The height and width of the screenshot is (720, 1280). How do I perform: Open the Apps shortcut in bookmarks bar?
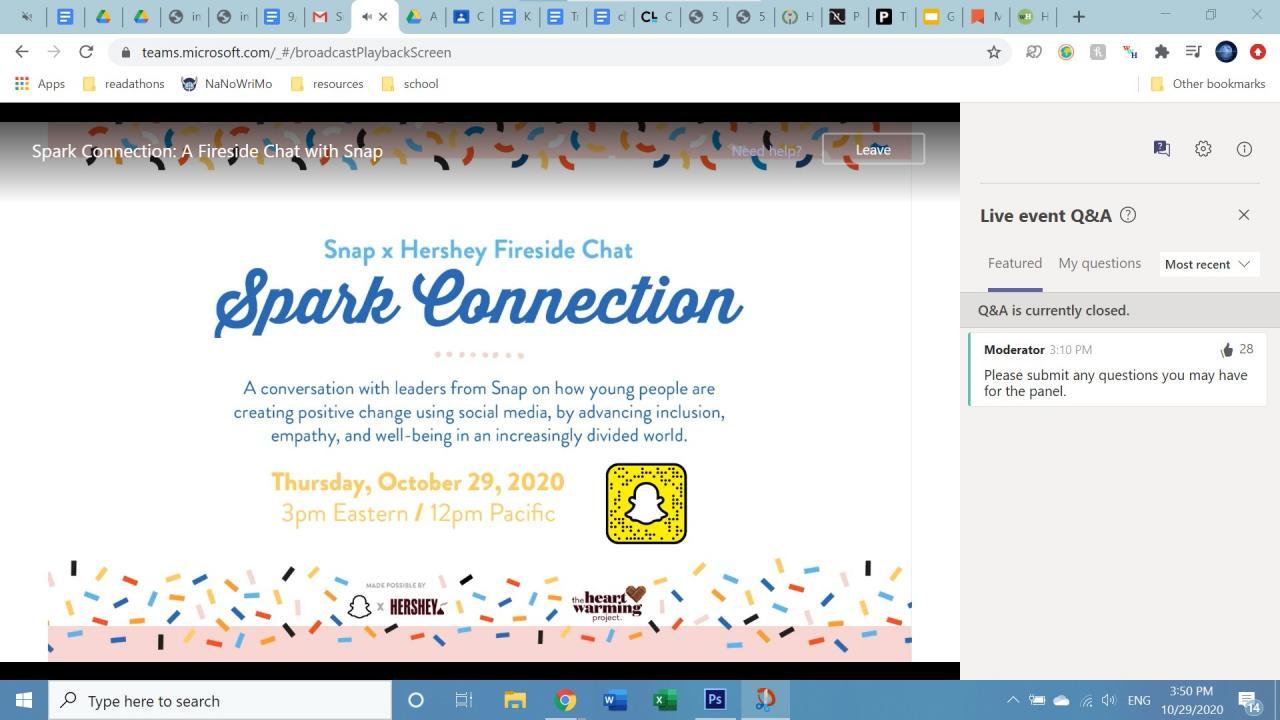40,84
